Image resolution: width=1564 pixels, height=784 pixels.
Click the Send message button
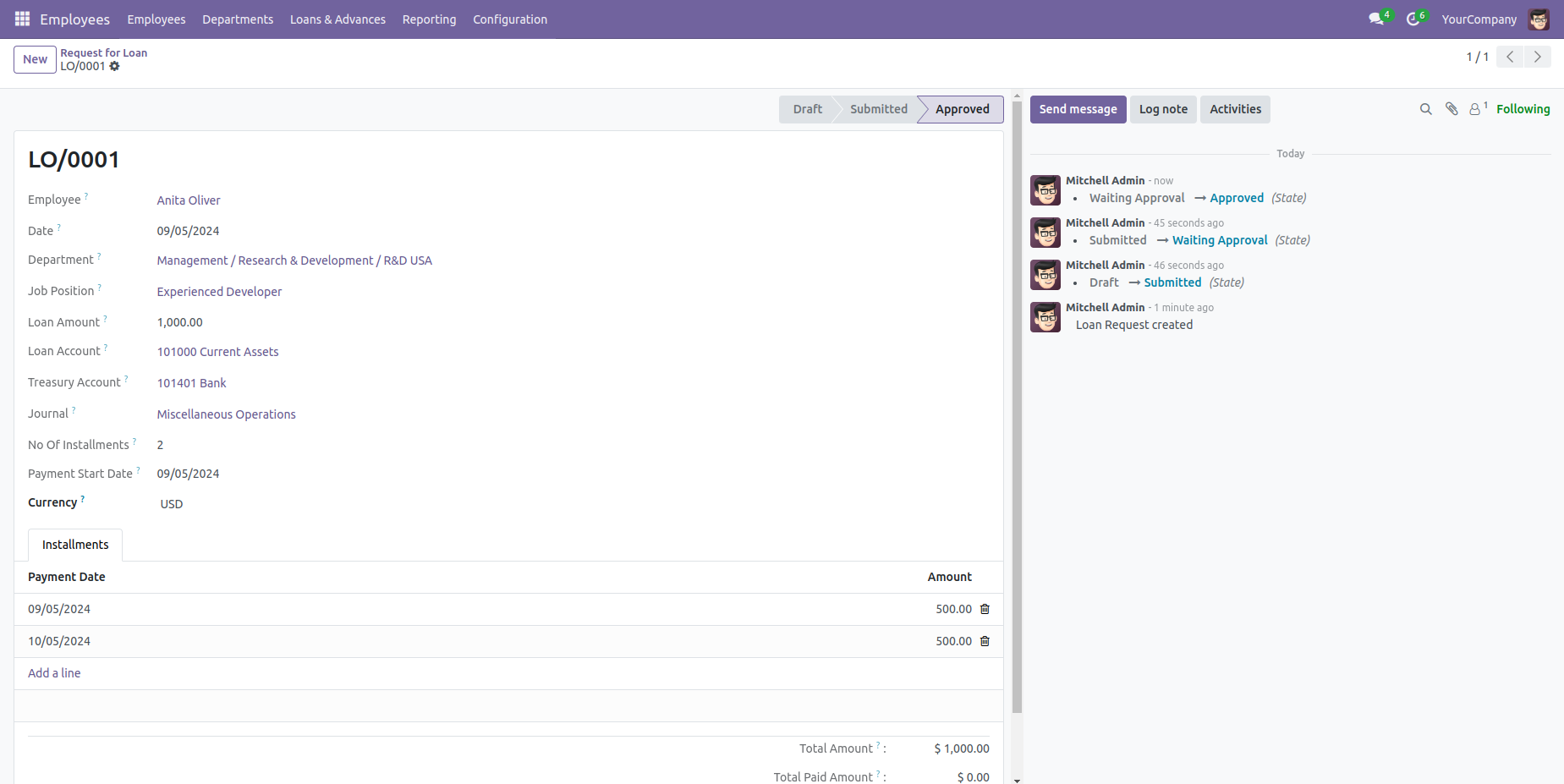coord(1078,109)
